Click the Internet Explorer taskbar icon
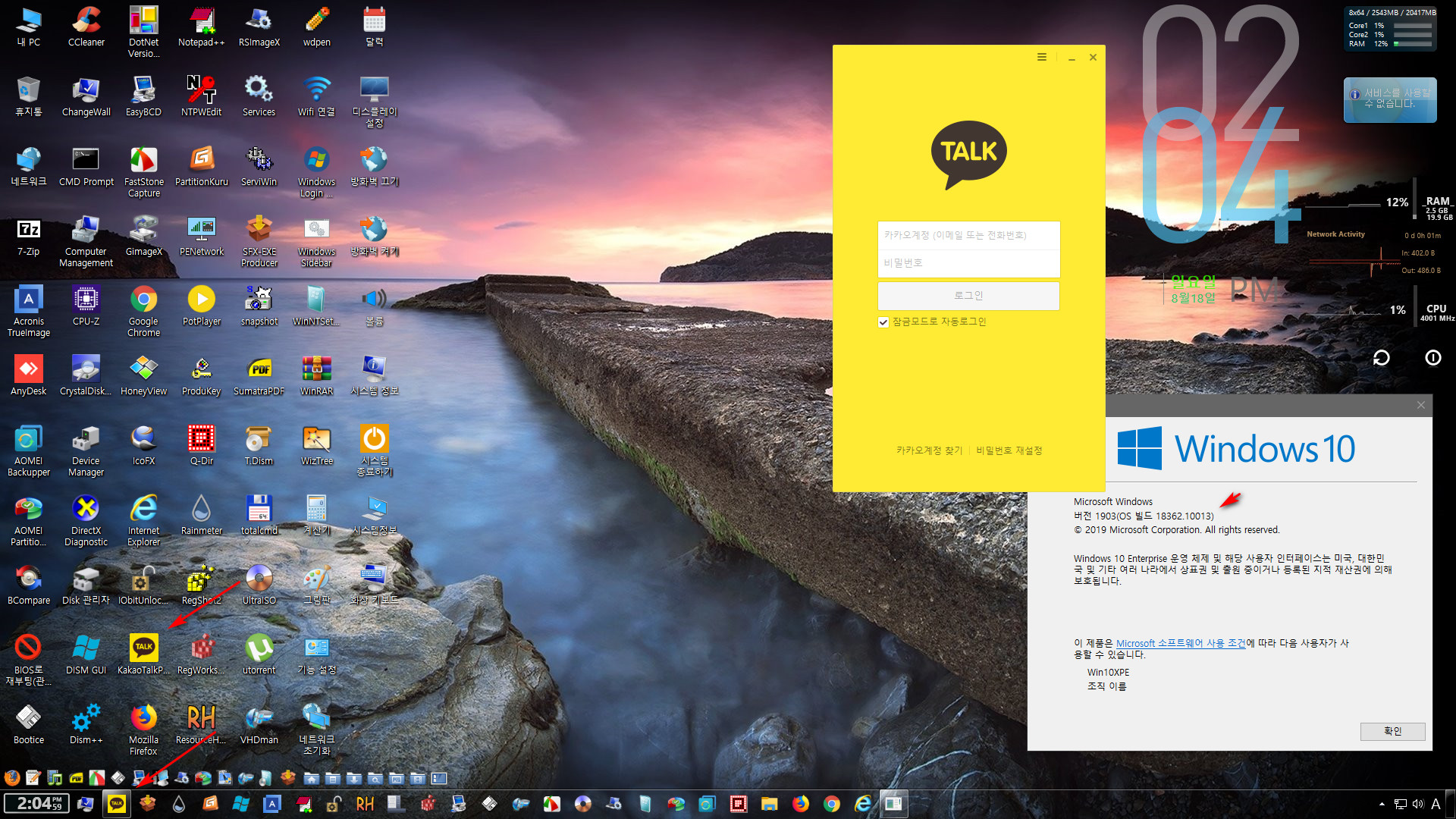The height and width of the screenshot is (819, 1456). click(863, 804)
